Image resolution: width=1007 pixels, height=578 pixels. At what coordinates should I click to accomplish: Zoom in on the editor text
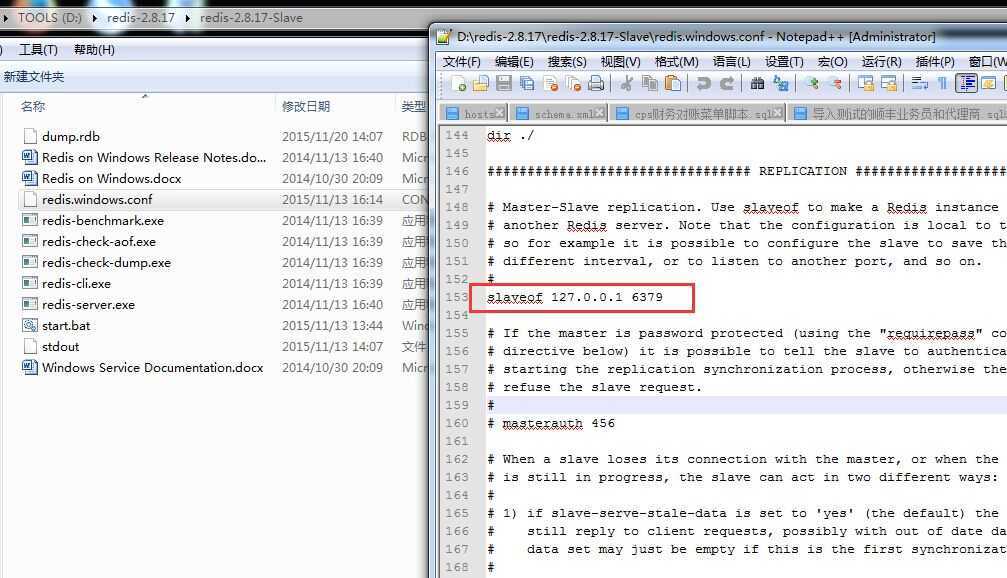[812, 83]
